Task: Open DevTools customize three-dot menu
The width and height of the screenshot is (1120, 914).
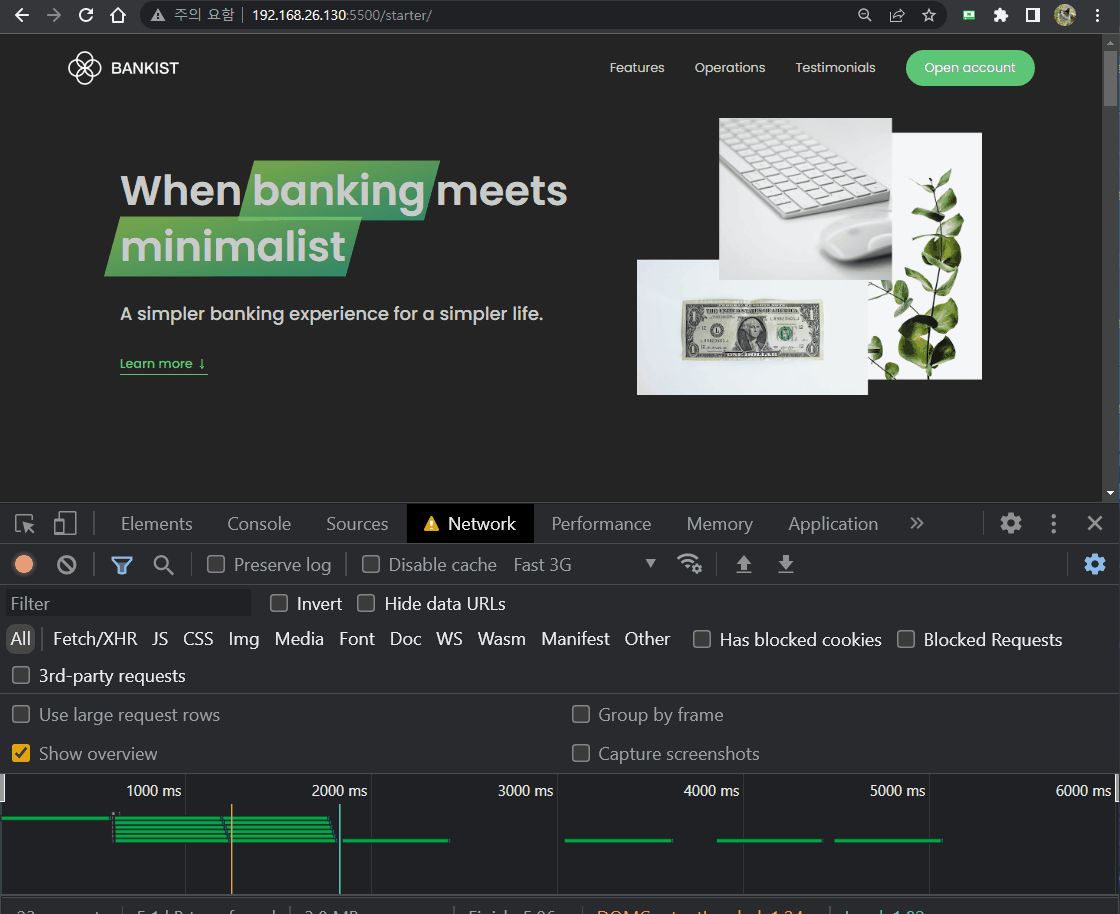Action: pos(1054,523)
